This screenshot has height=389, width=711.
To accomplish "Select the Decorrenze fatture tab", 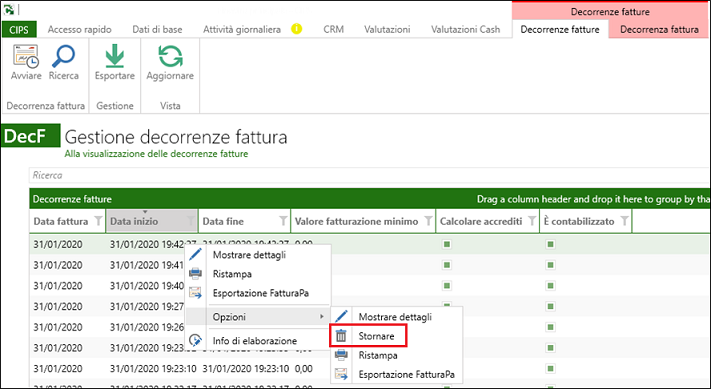I will [560, 29].
